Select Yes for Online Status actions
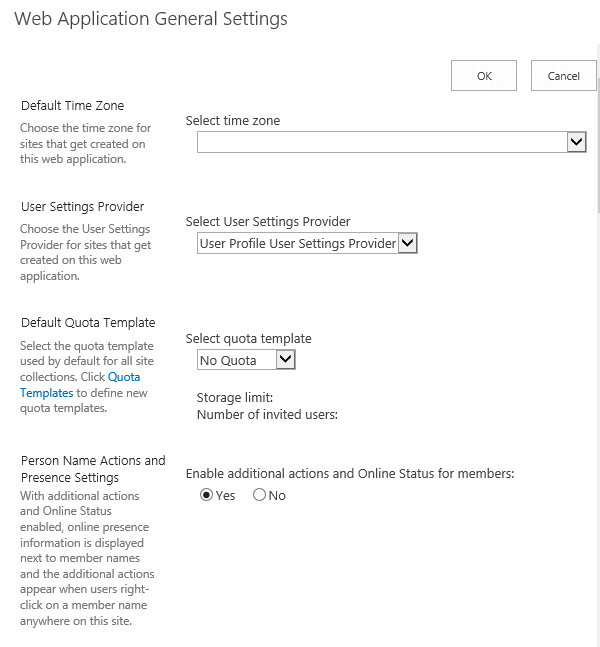Screen dimensions: 600x647 pyautogui.click(x=207, y=495)
